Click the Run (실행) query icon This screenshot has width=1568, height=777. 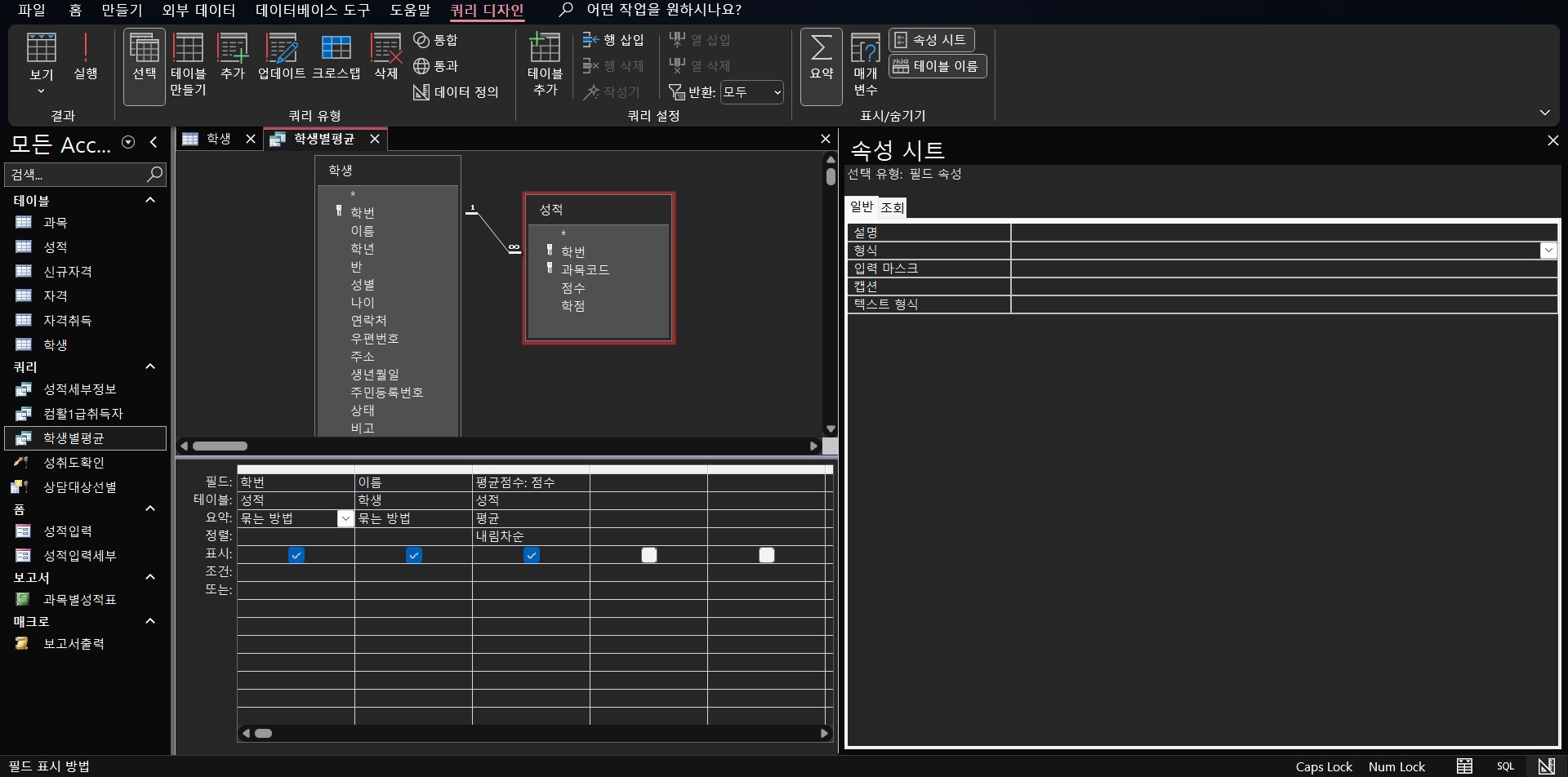tap(85, 55)
